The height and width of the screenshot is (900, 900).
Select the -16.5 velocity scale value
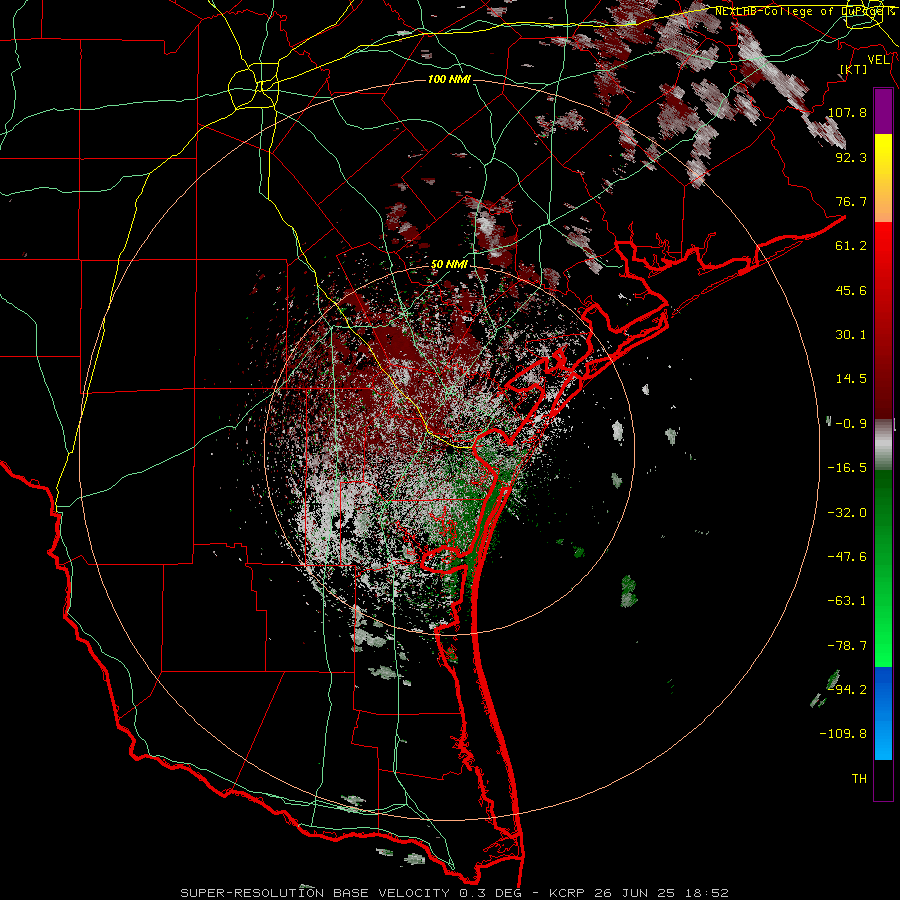click(x=847, y=468)
